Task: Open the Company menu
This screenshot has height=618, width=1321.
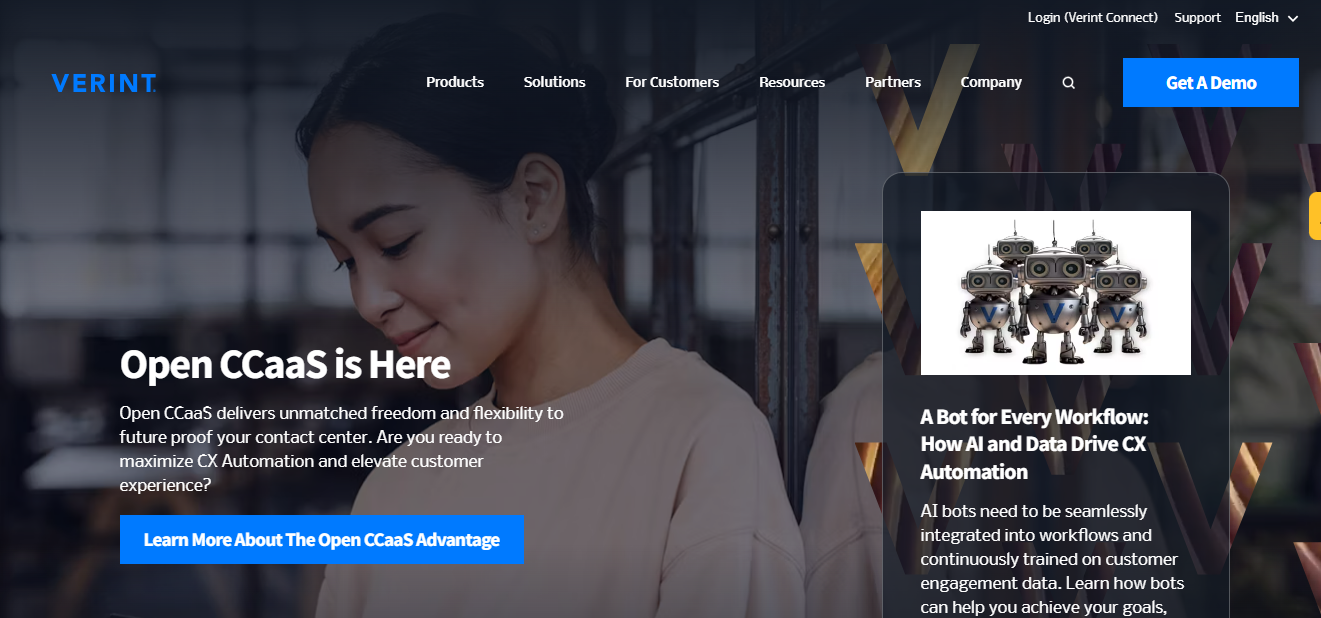Action: tap(991, 82)
